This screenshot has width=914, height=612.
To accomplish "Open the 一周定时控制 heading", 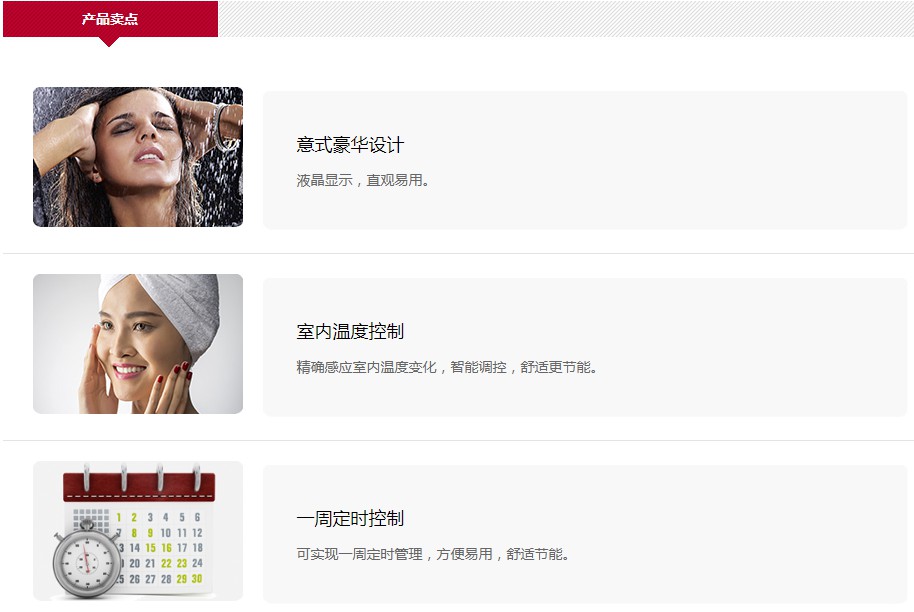I will [x=350, y=519].
